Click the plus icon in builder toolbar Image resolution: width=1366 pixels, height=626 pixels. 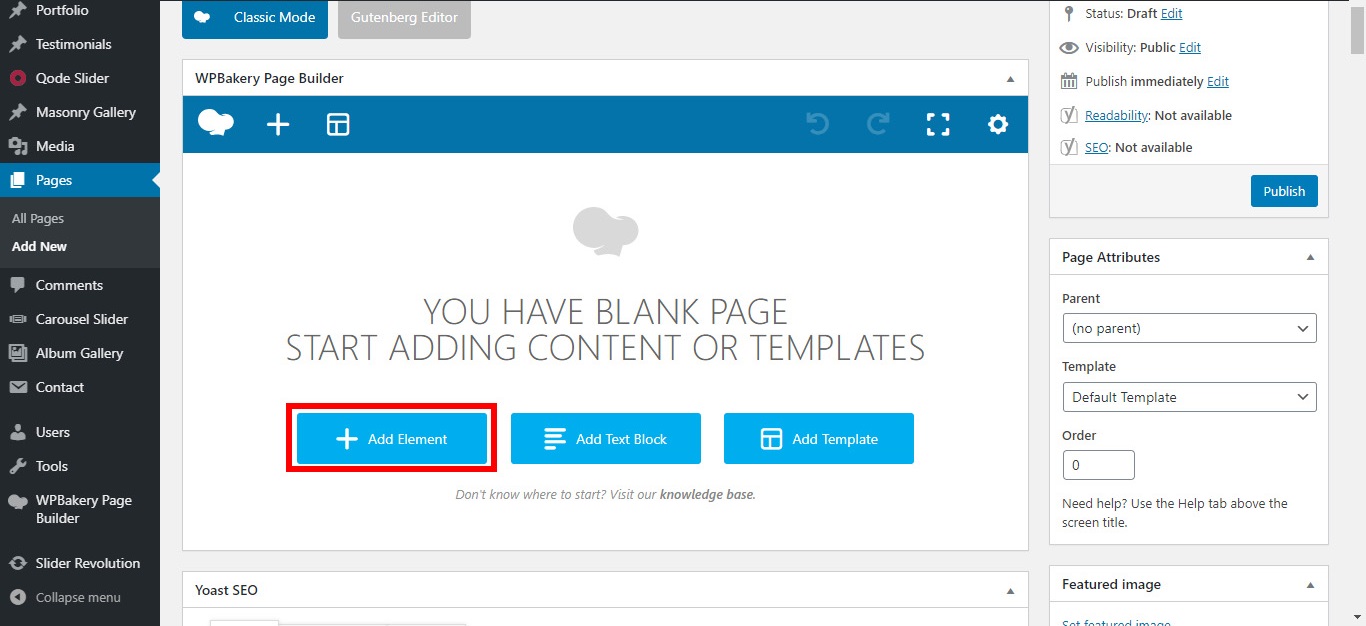pyautogui.click(x=278, y=124)
